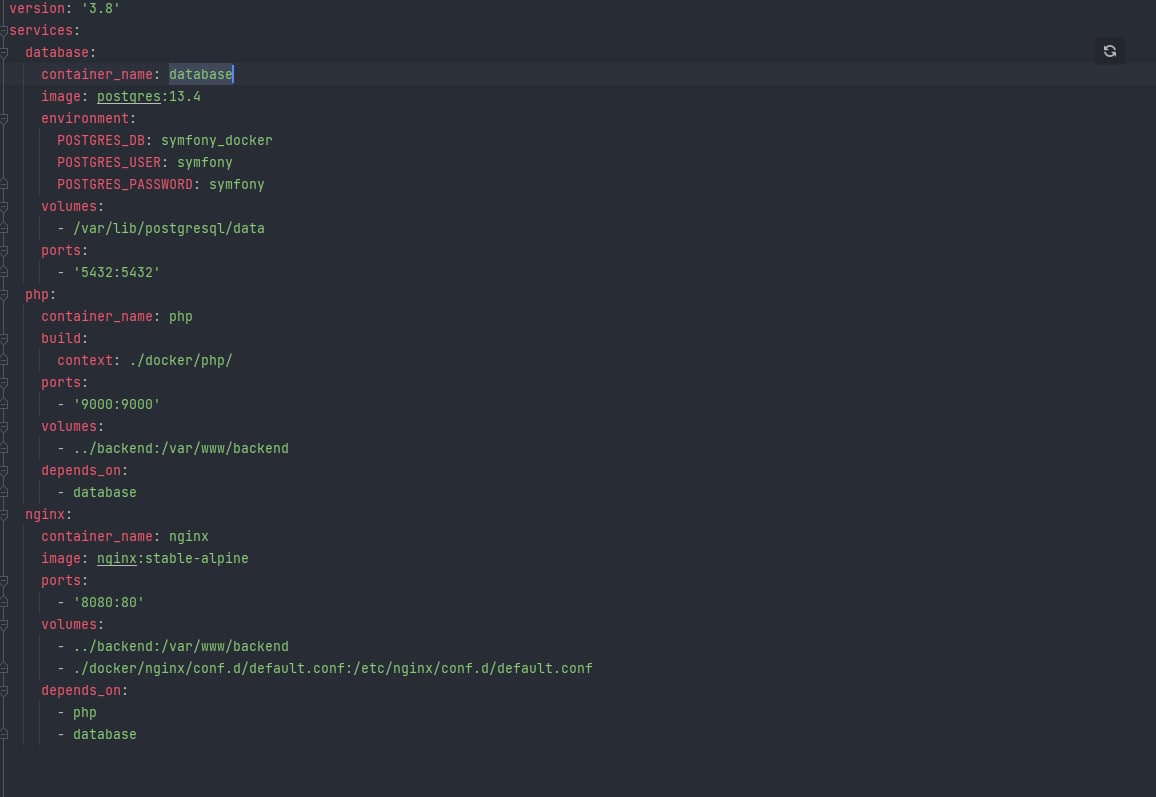Click the /var/lib/postgresql/data volume path
The height and width of the screenshot is (797, 1156).
point(169,229)
